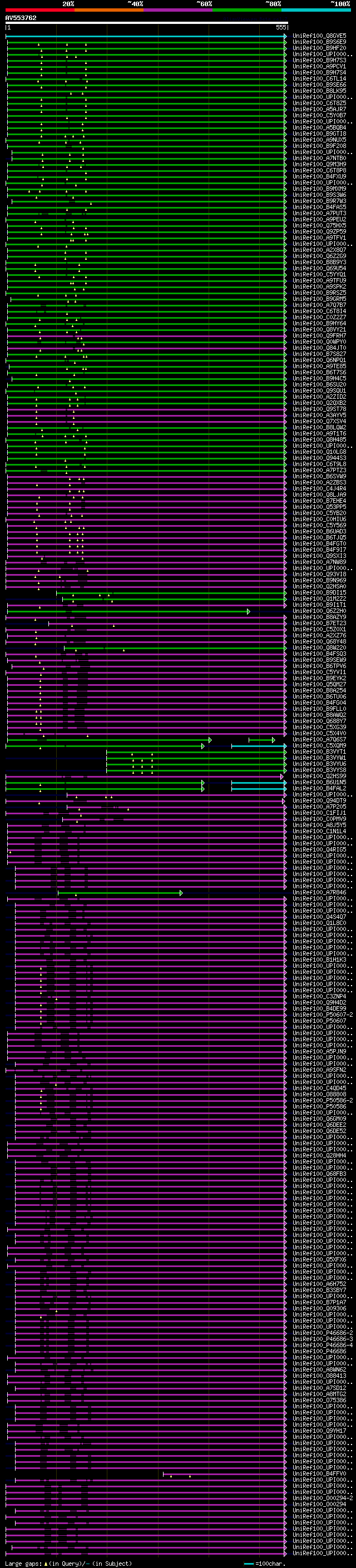Select hit label UniRef100_Q8W220
The width and height of the screenshot is (356, 1568).
319,647
